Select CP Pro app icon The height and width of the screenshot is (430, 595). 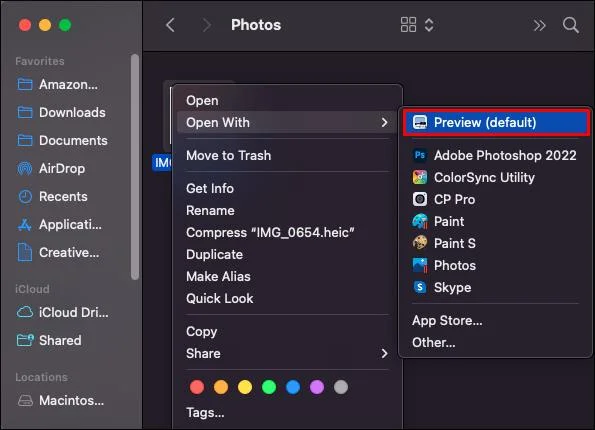pyautogui.click(x=420, y=199)
